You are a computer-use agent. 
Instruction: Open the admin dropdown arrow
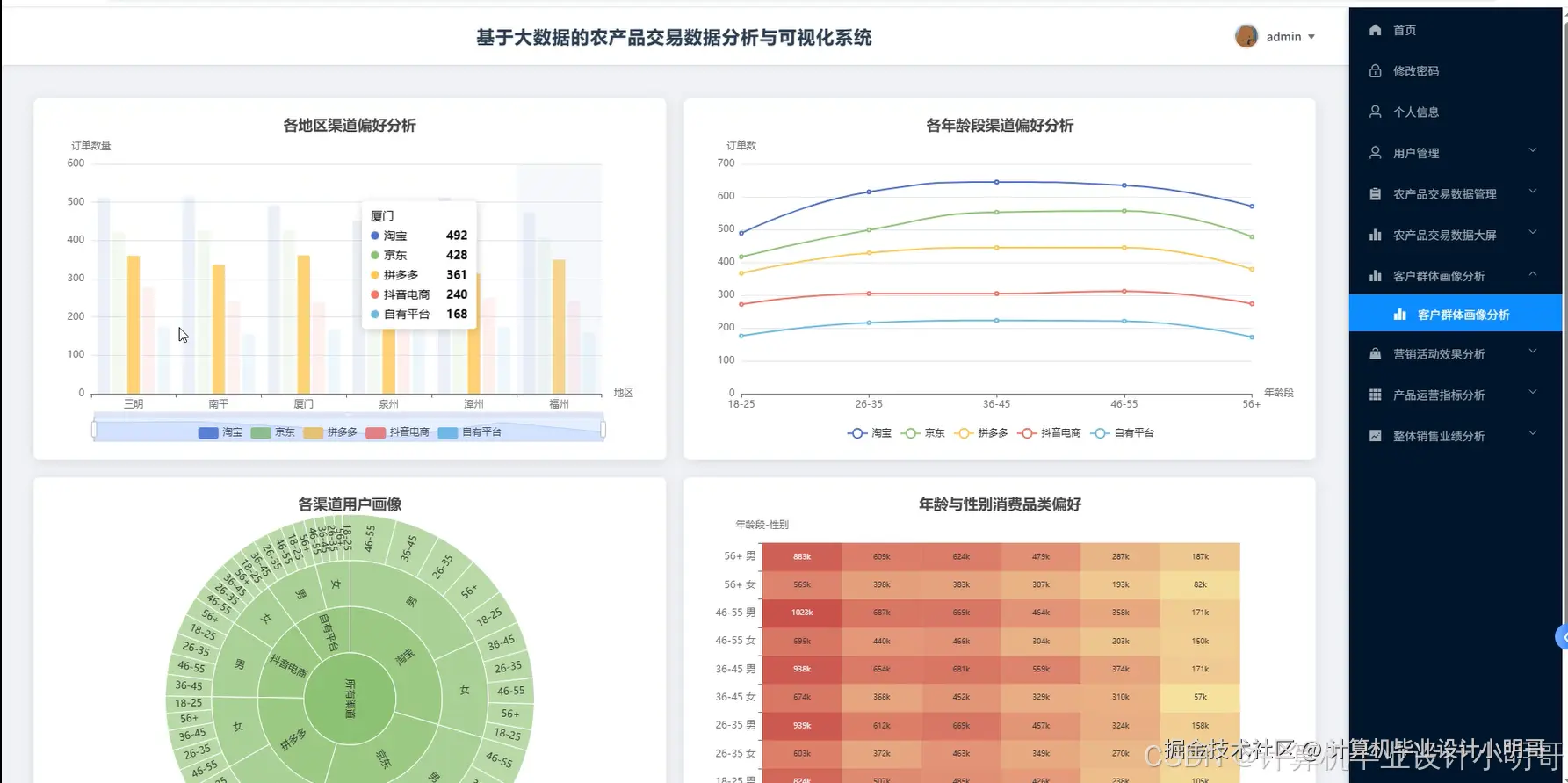click(x=1311, y=37)
